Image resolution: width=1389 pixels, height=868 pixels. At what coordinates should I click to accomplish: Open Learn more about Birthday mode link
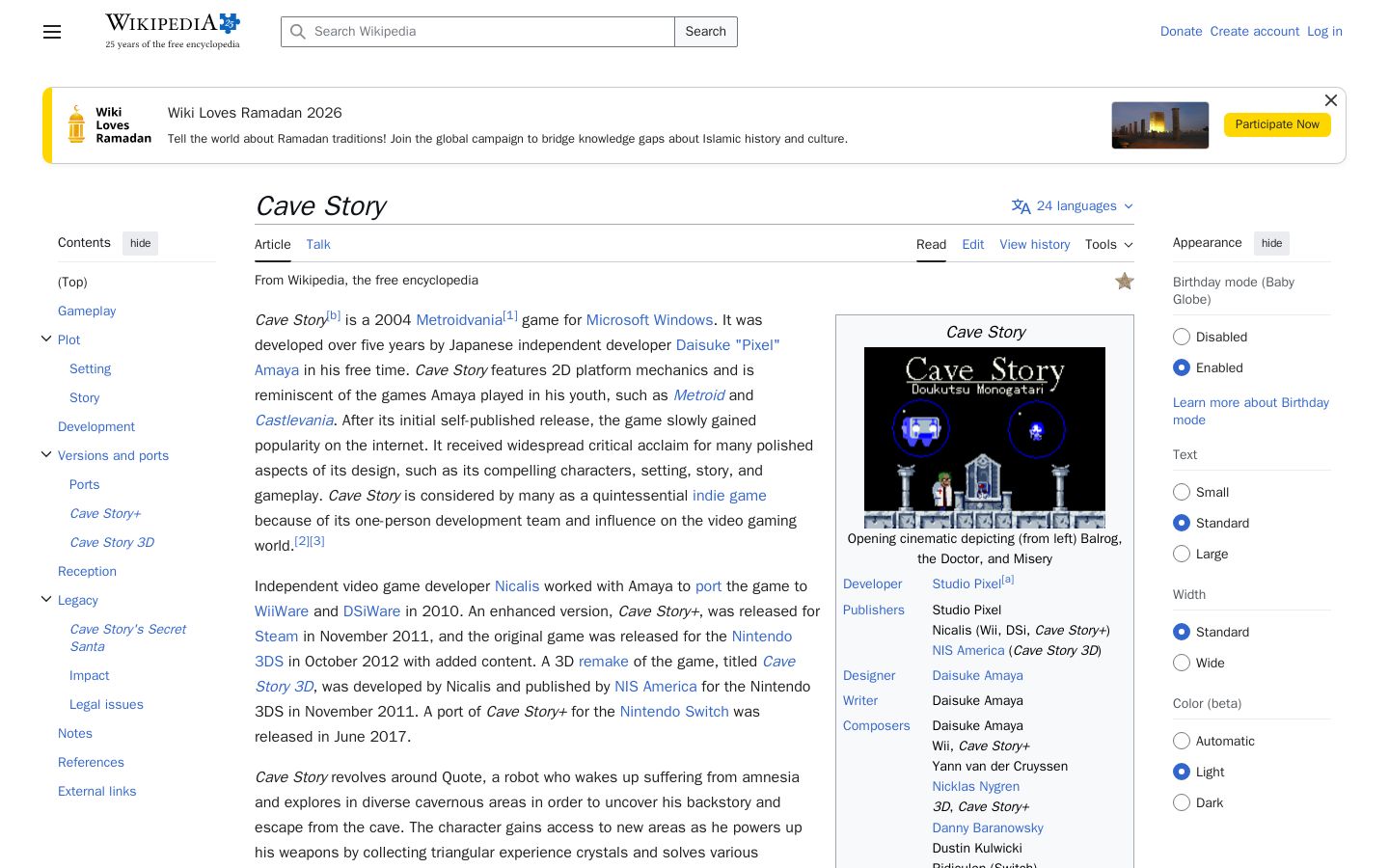(x=1251, y=411)
